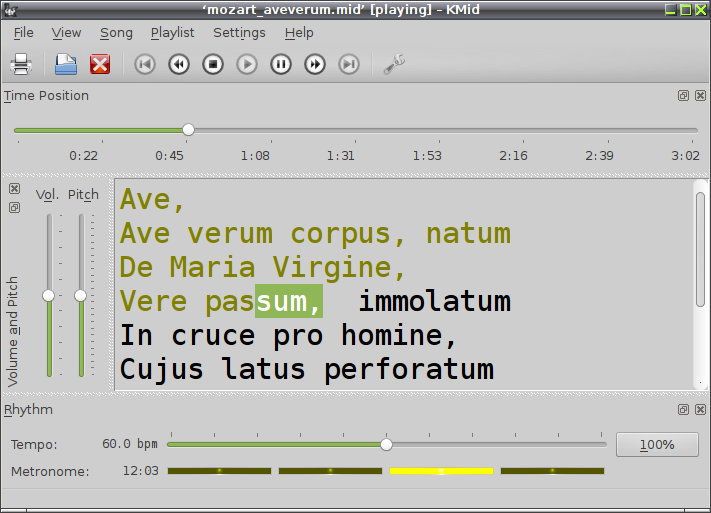Click the 2:39 time label
Screen dimensions: 711x513
click(x=599, y=156)
